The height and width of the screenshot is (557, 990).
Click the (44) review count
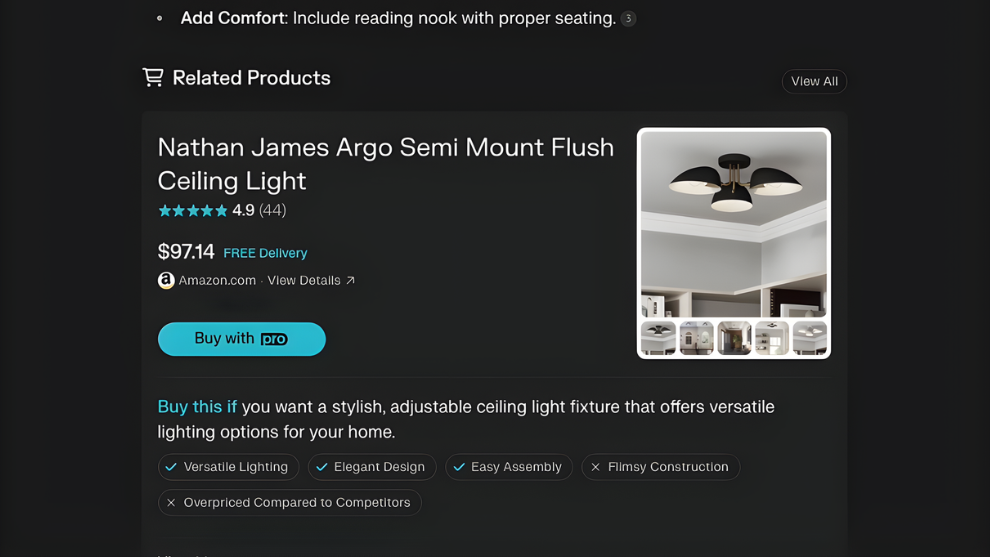pyautogui.click(x=272, y=210)
